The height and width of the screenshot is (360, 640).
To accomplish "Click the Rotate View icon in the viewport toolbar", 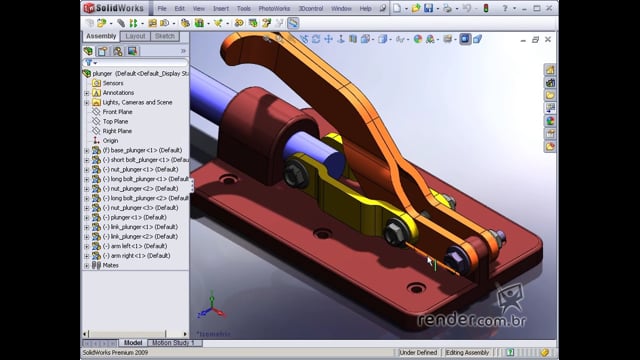I will (x=316, y=39).
